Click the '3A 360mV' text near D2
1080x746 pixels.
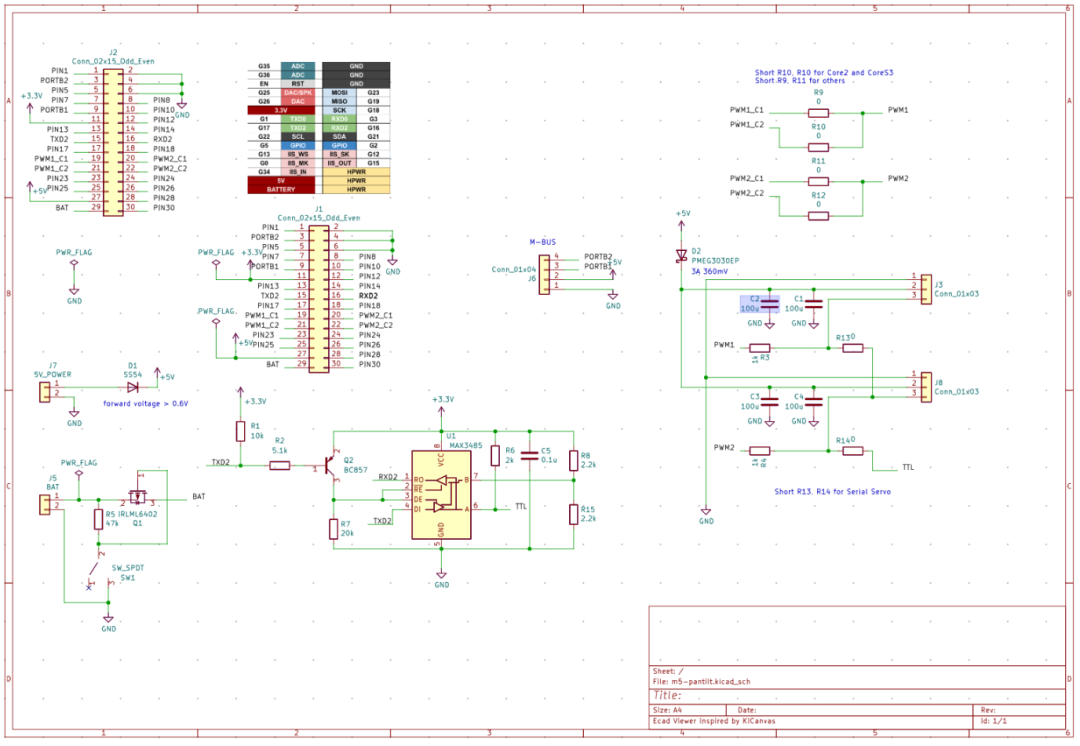click(x=709, y=271)
